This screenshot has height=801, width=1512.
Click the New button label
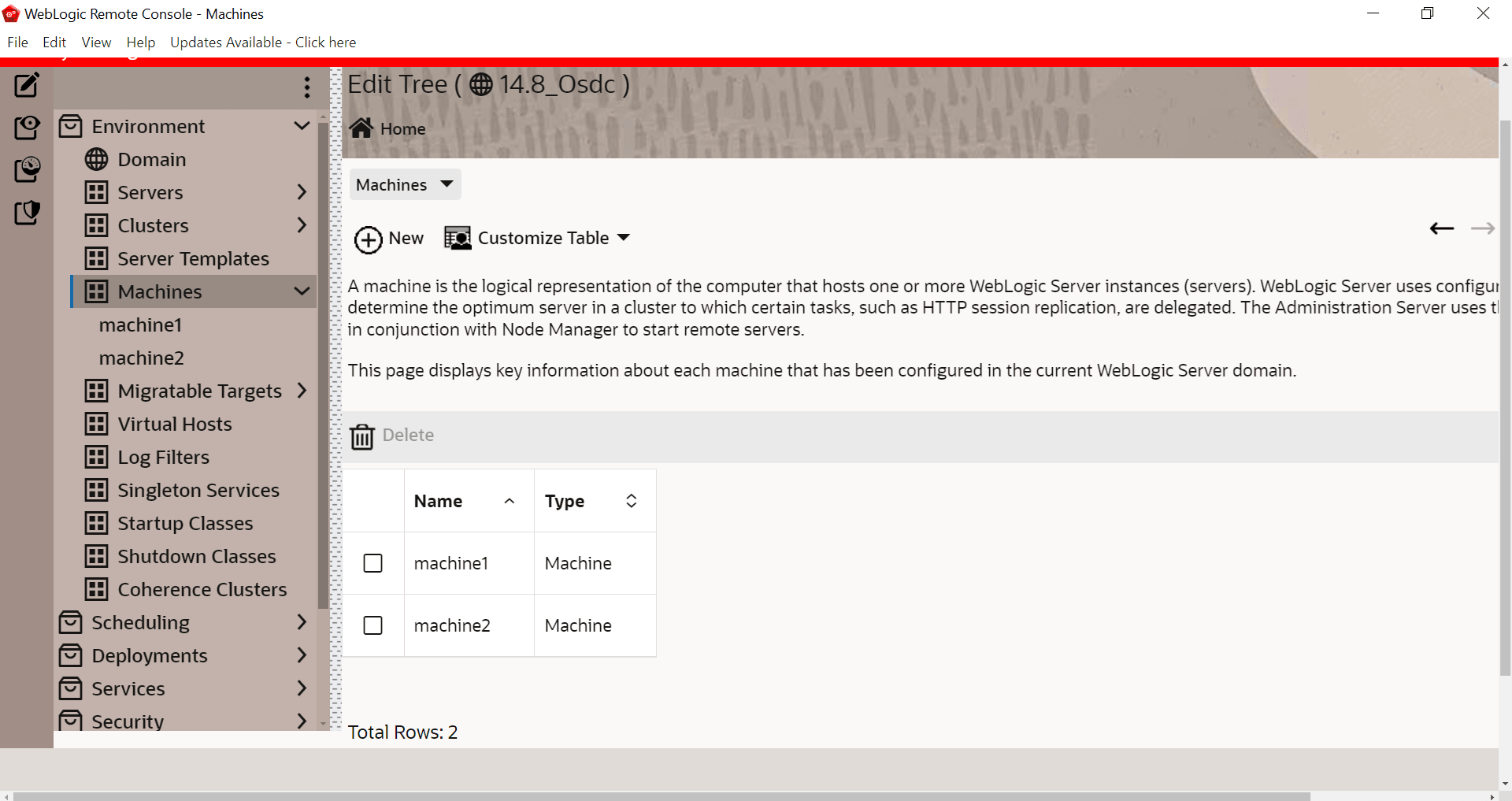(406, 238)
